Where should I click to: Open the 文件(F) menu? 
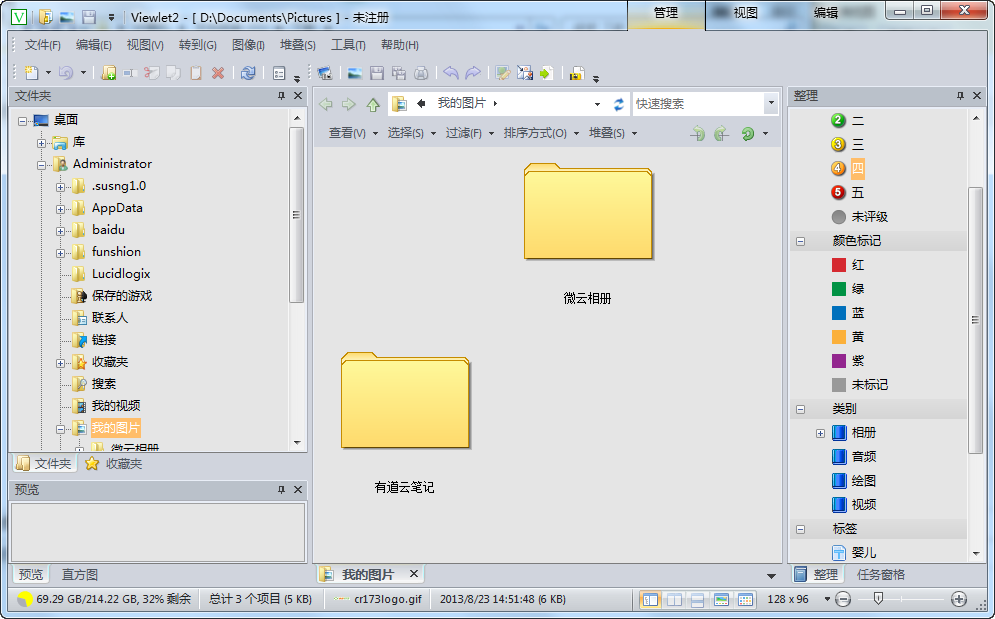tap(43, 45)
